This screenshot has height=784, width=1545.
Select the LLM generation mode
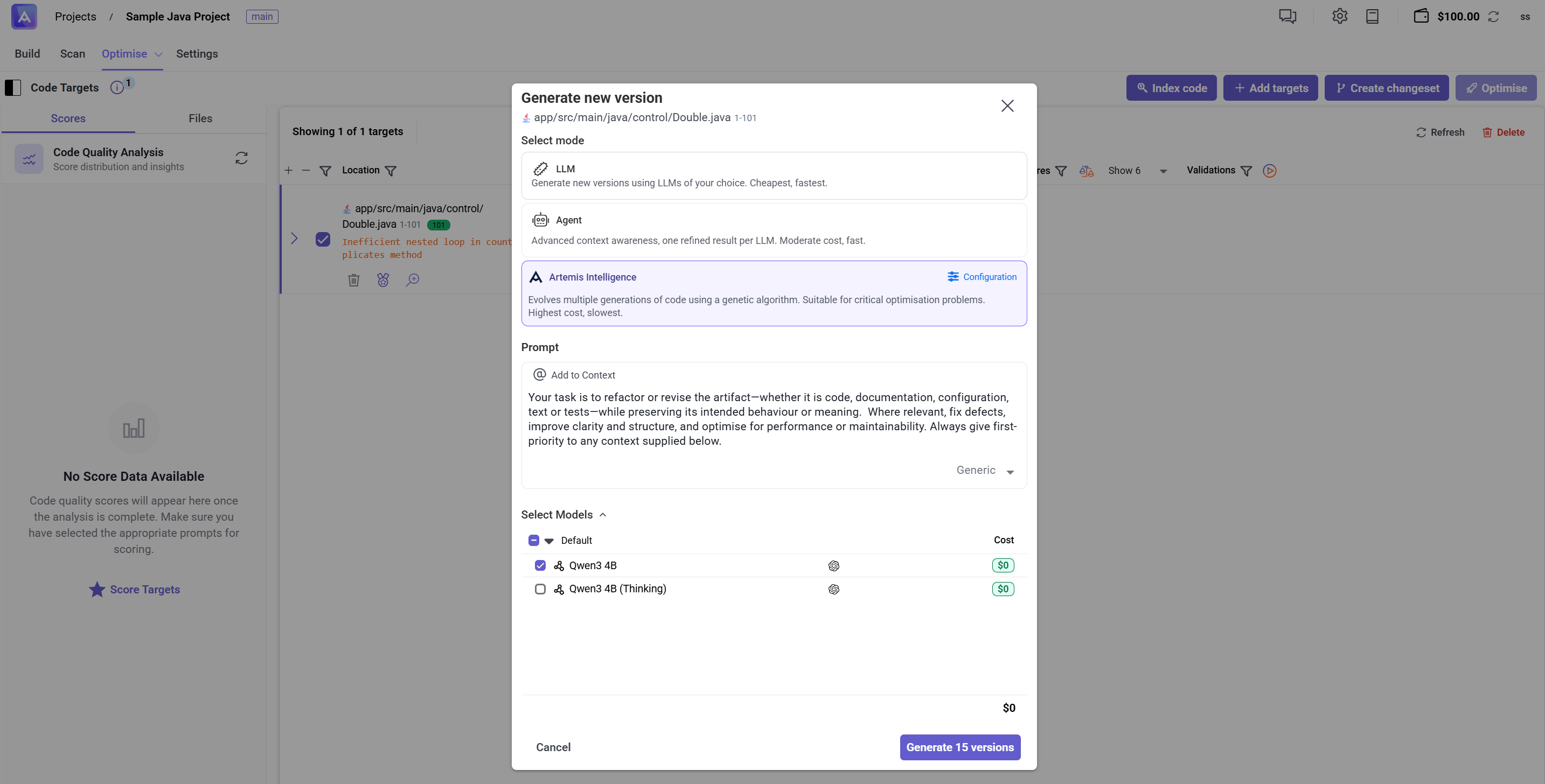(x=773, y=176)
